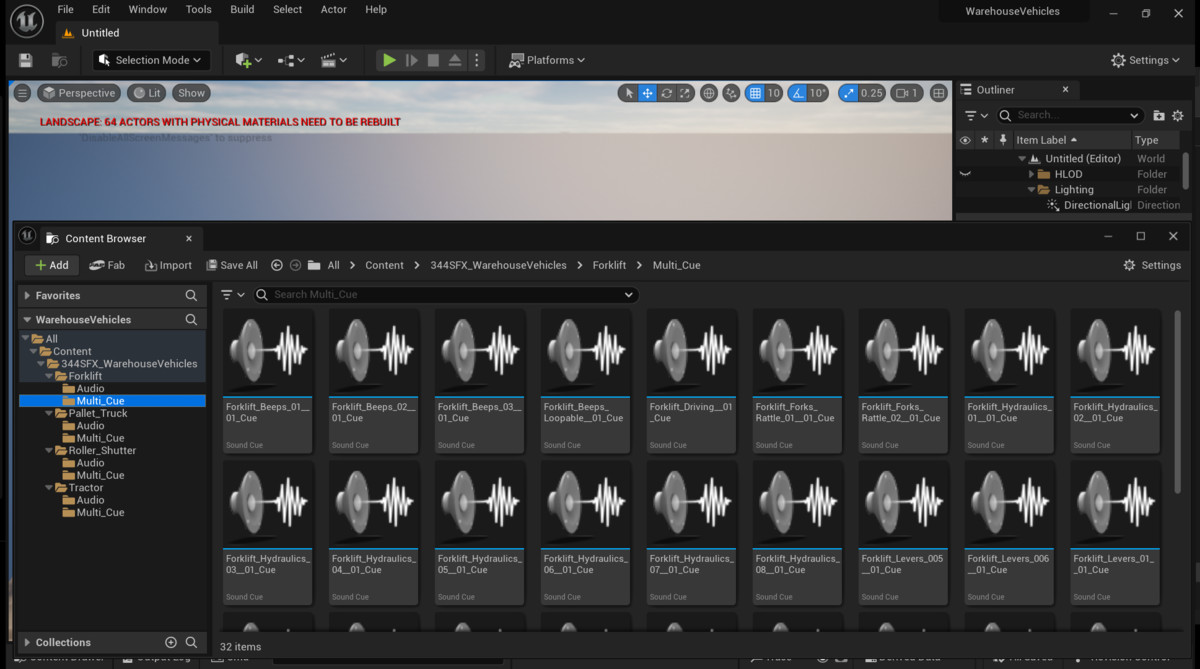The height and width of the screenshot is (669, 1200).
Task: Expand the Favorites section
Action: (x=27, y=296)
